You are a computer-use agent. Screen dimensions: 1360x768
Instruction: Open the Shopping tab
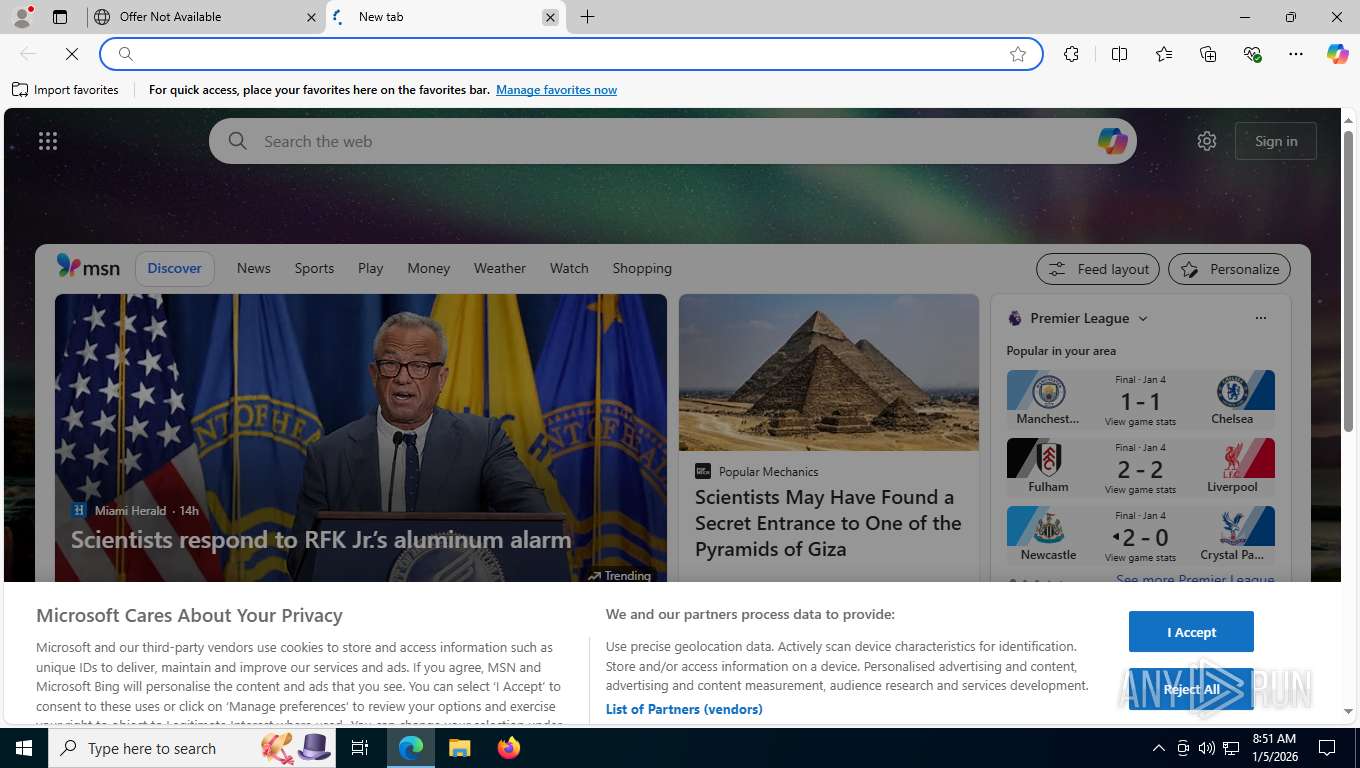click(642, 268)
